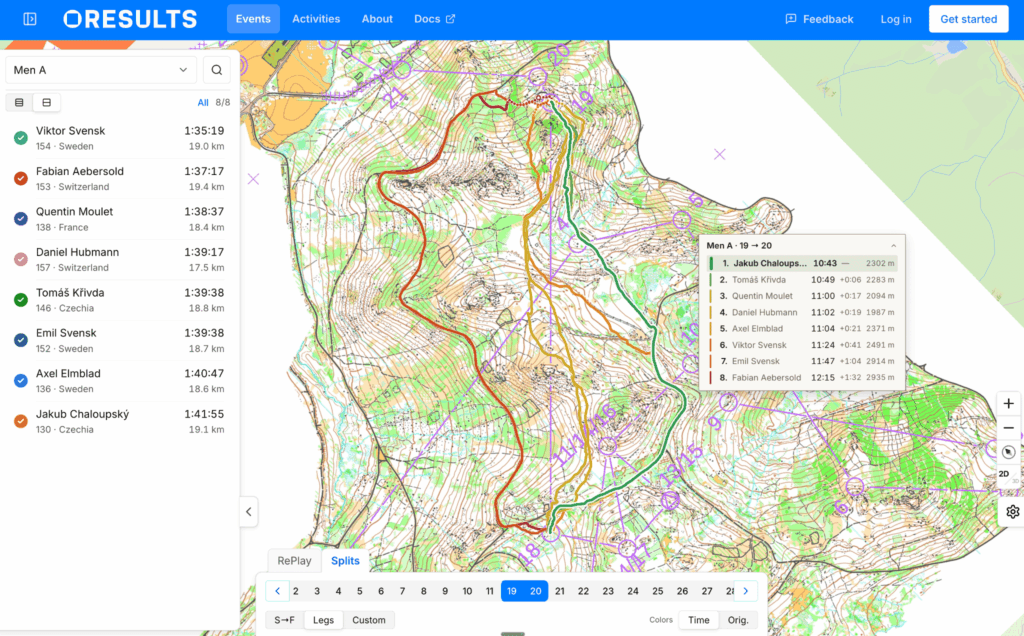
Task: Open the Feedback link
Action: pos(820,19)
